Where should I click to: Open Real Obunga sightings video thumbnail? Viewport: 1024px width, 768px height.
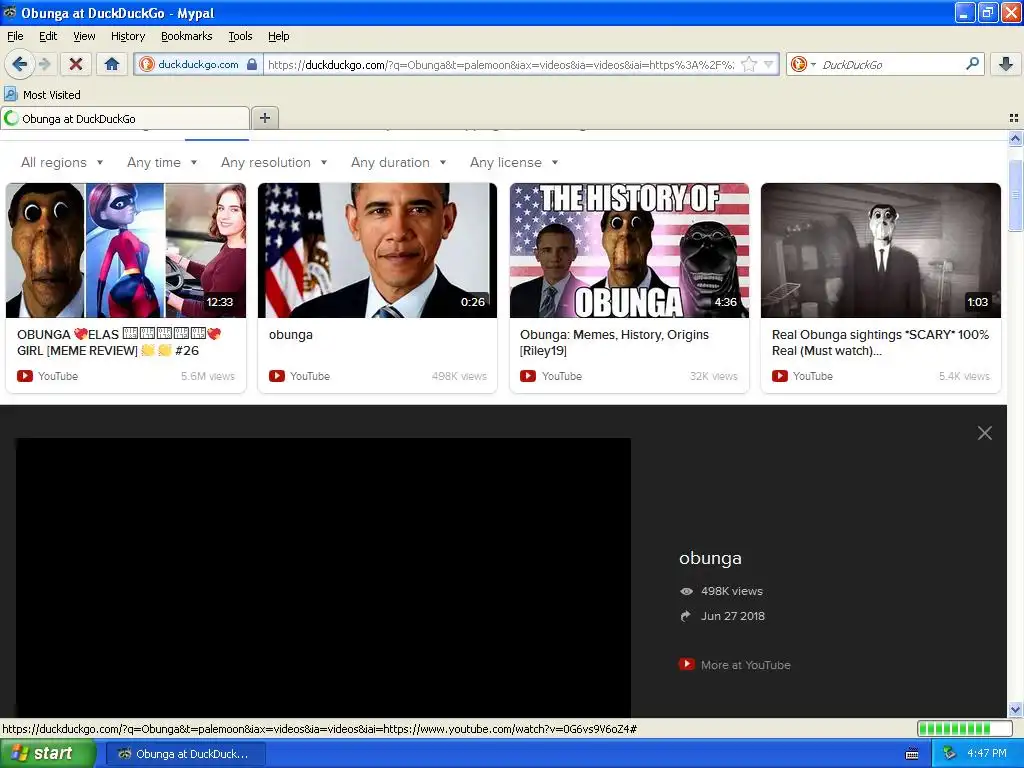(881, 250)
